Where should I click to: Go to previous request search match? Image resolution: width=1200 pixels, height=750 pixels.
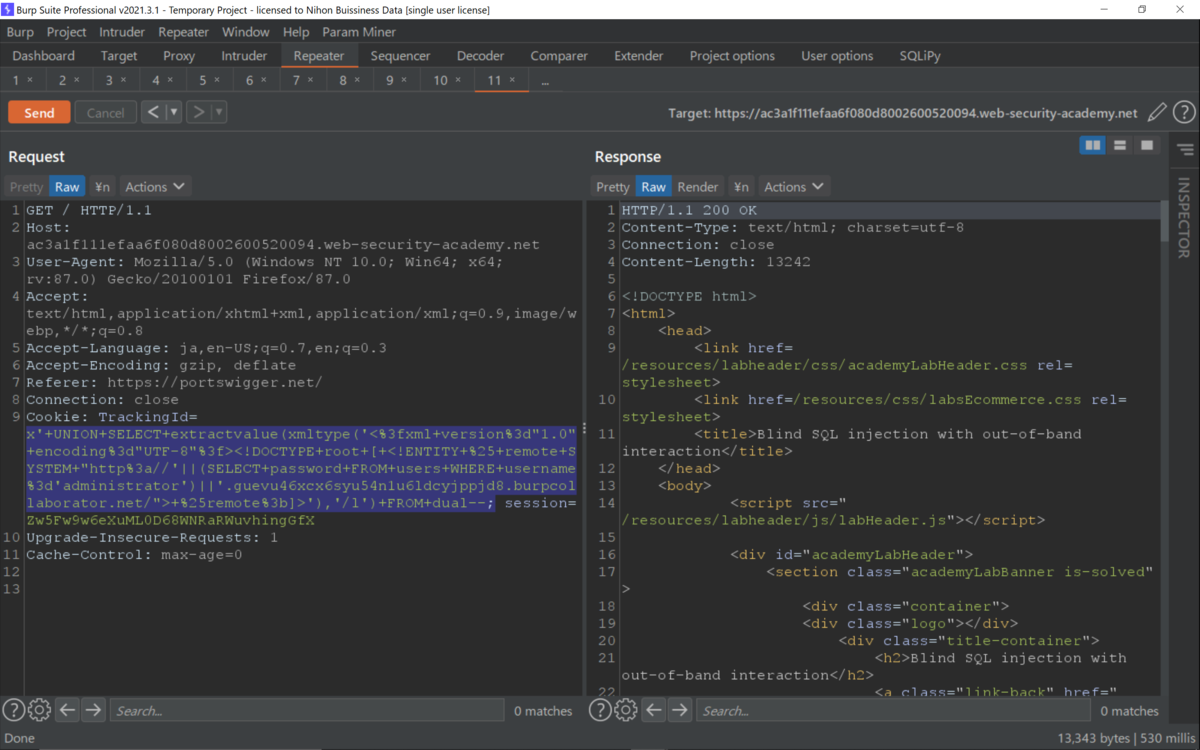(x=68, y=710)
